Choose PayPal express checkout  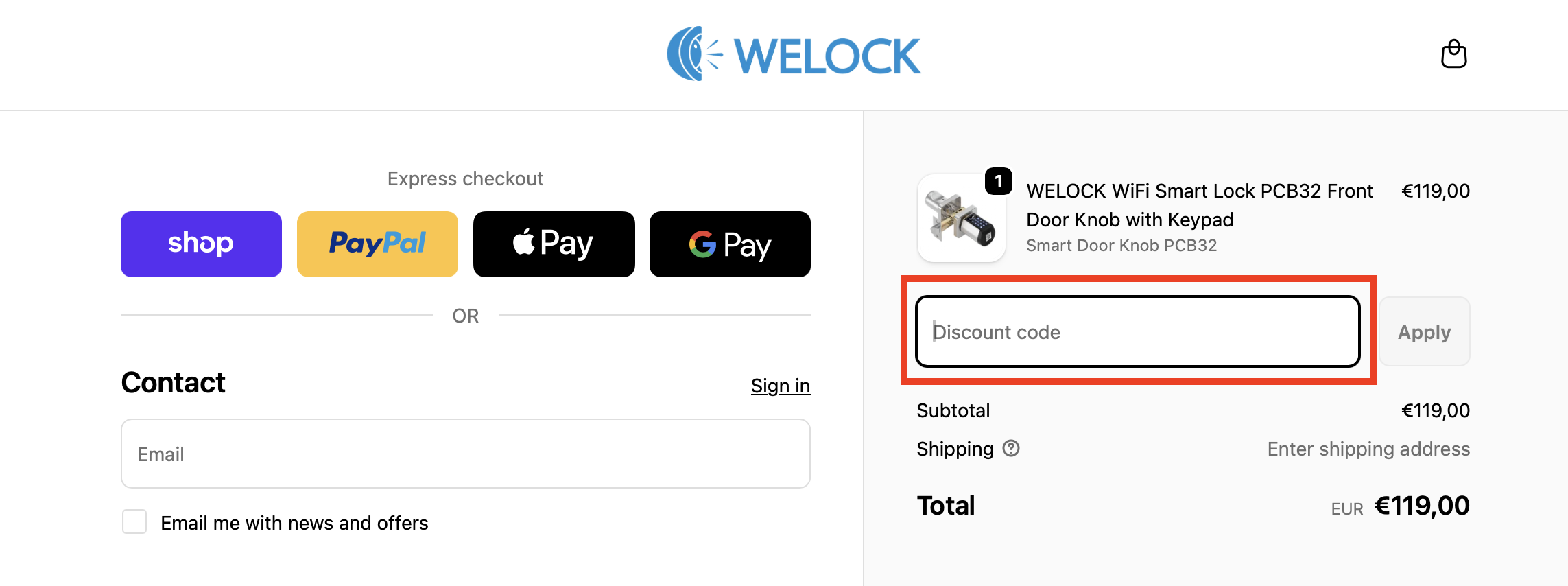click(377, 244)
